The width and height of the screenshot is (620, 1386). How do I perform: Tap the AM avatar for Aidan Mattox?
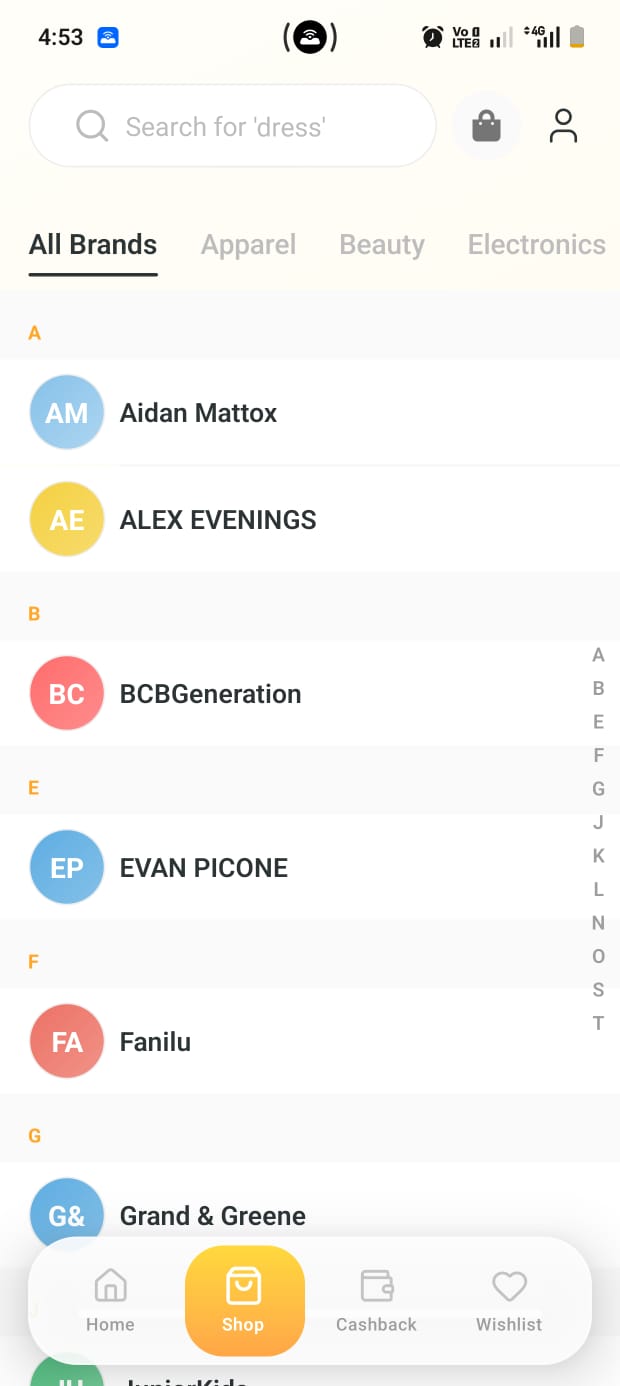(x=67, y=412)
